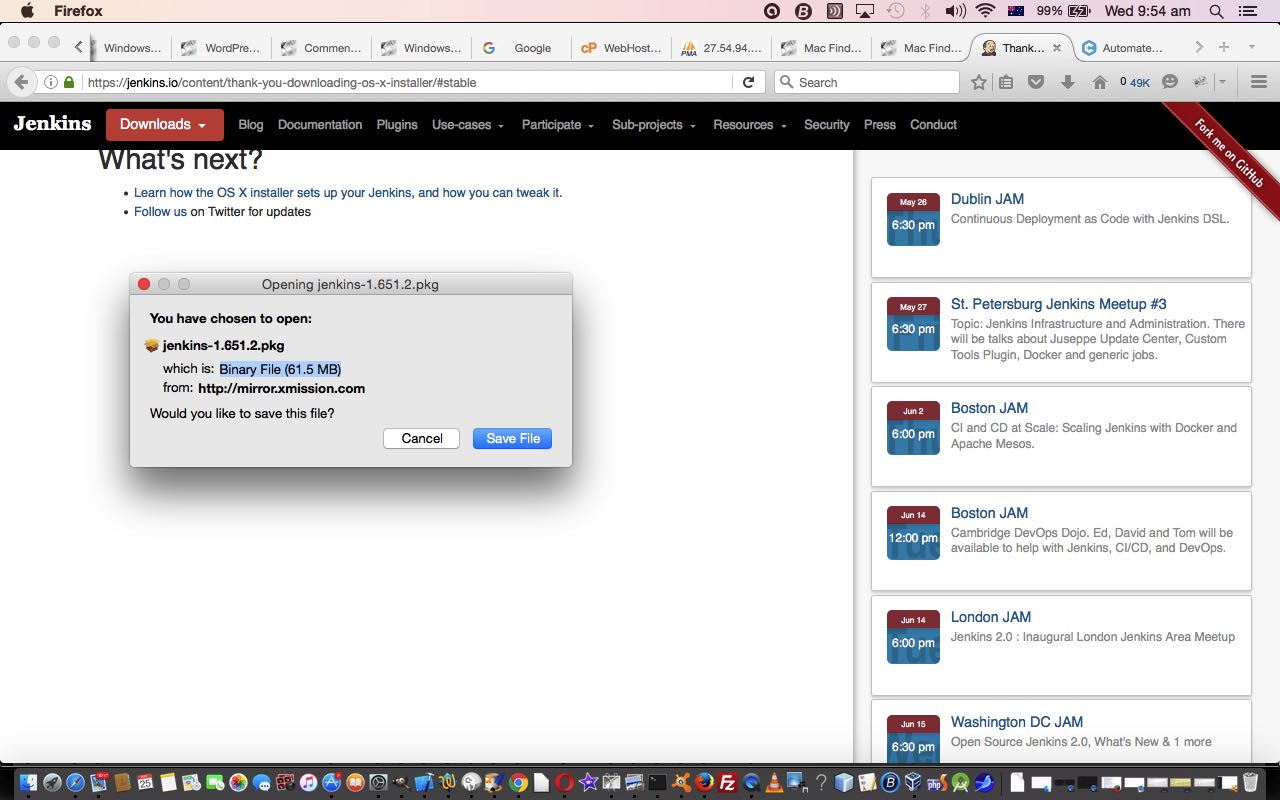The height and width of the screenshot is (800, 1280).
Task: Switch to the WebHost tab
Action: tap(621, 47)
